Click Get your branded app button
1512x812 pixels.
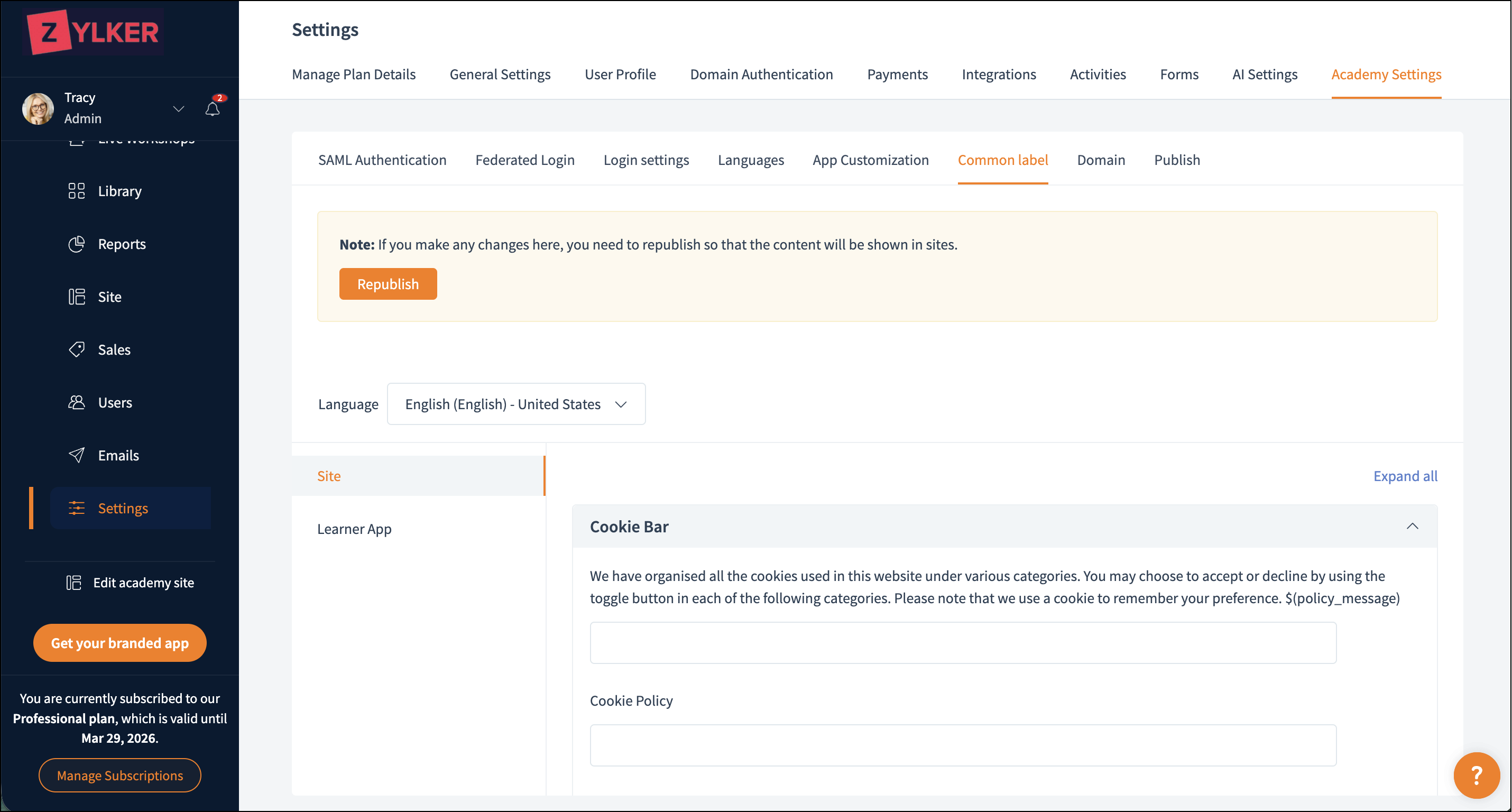(x=119, y=642)
